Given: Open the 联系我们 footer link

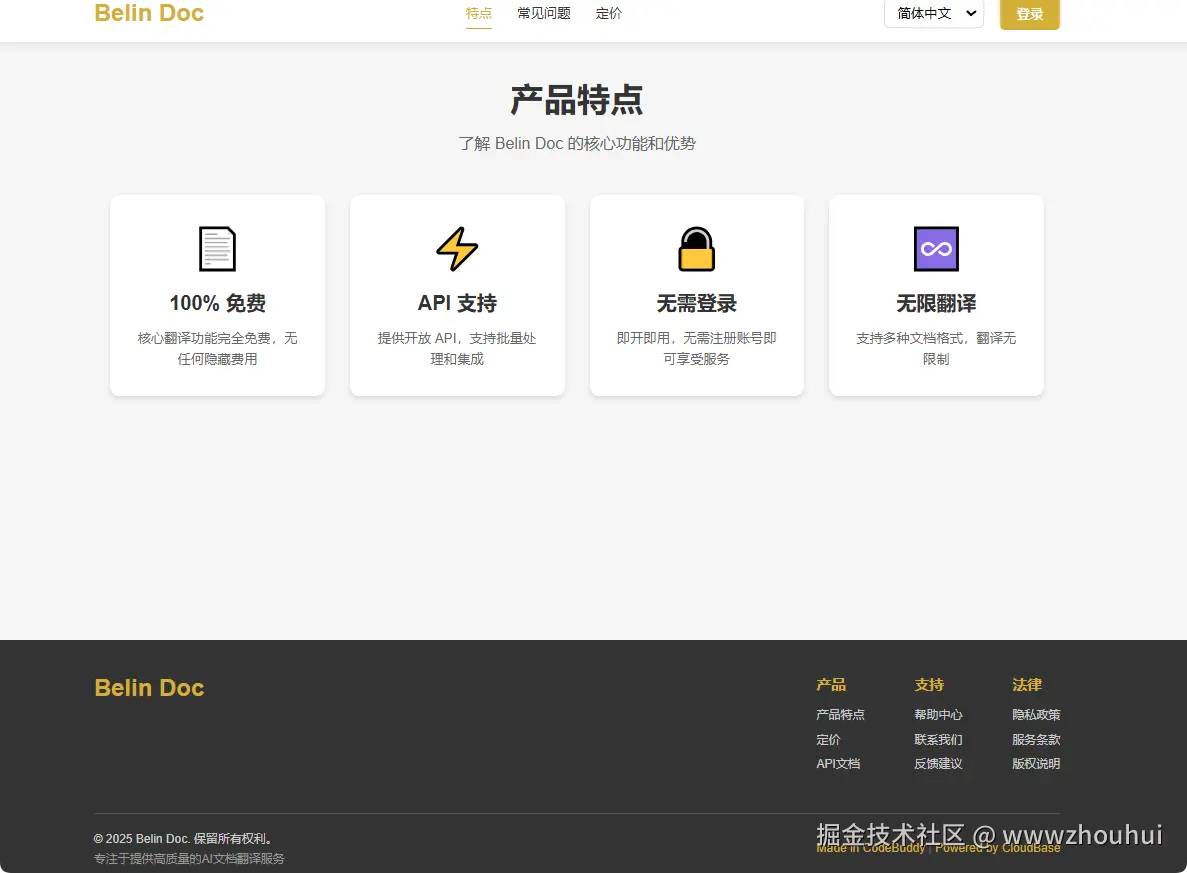Looking at the screenshot, I should pos(938,740).
